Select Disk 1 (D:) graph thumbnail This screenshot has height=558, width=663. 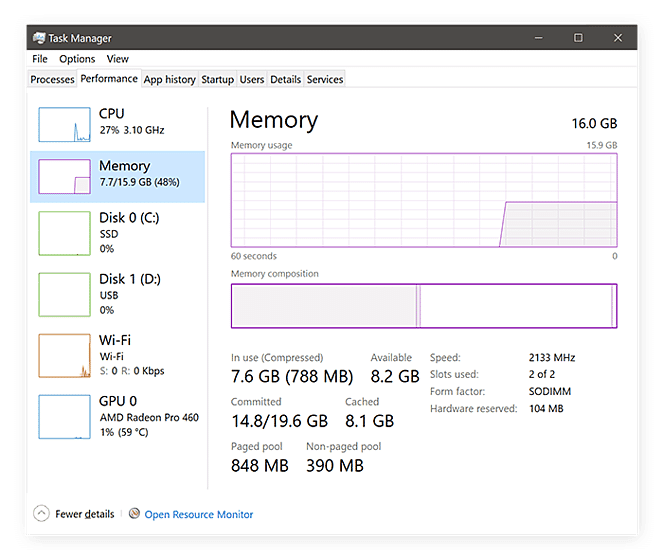[64, 295]
